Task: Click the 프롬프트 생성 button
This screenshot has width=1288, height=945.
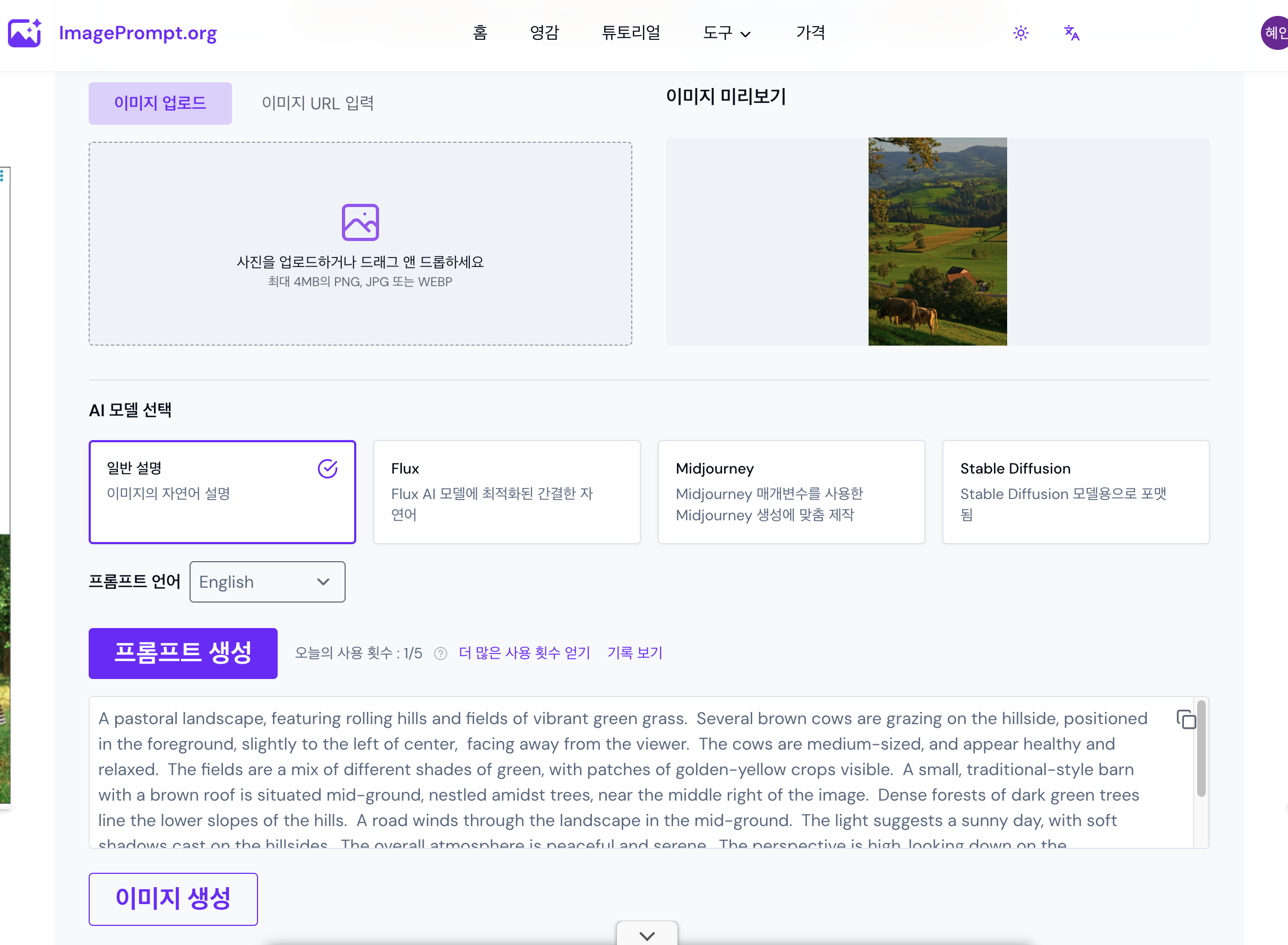Action: [183, 653]
